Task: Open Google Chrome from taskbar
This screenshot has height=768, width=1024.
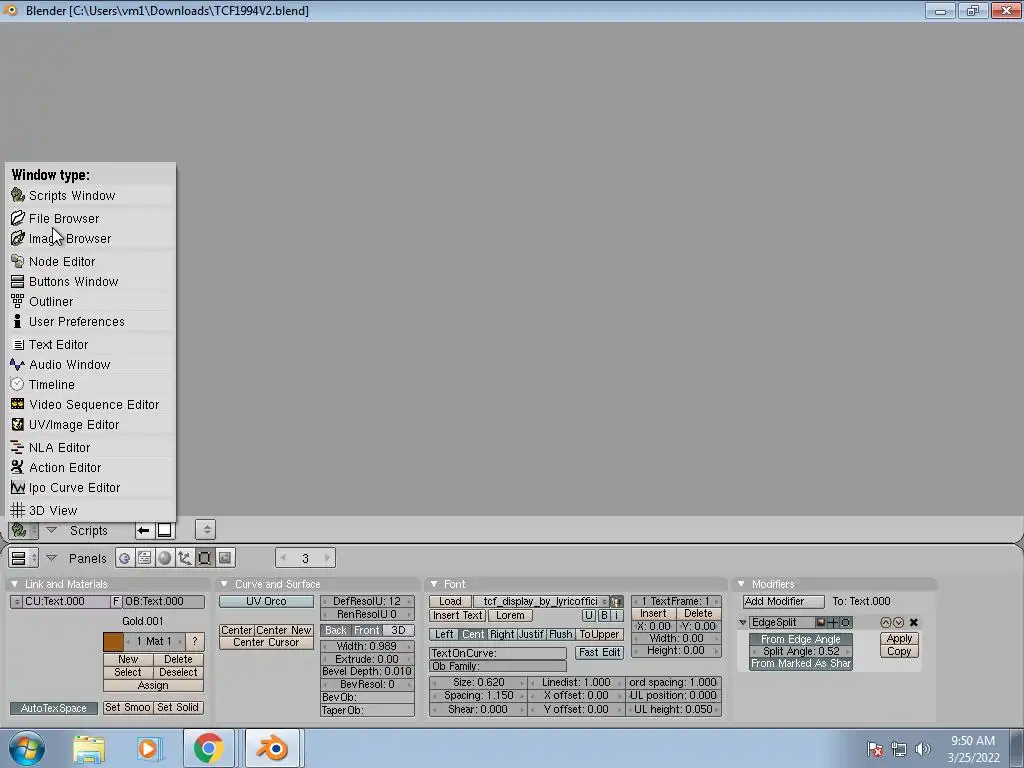Action: [x=208, y=748]
